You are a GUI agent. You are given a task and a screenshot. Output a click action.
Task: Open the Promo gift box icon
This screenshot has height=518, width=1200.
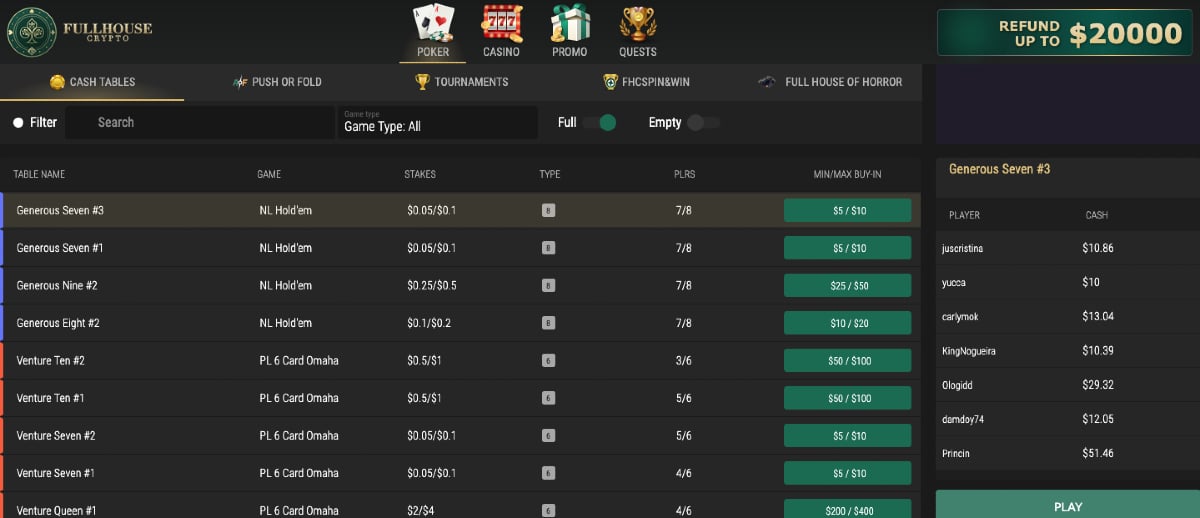pos(569,24)
